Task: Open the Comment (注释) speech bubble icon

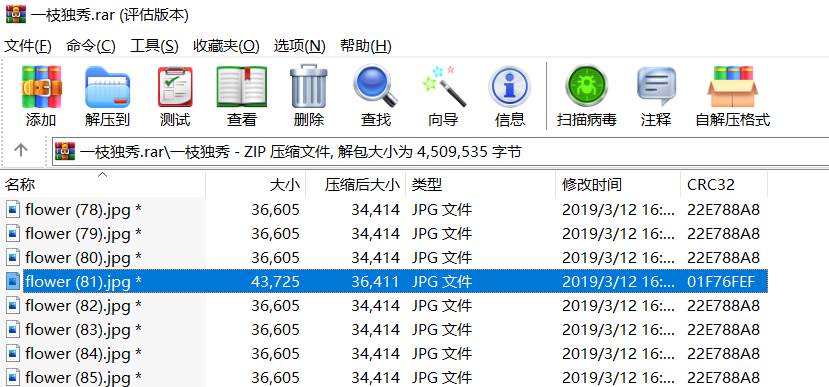Action: [656, 87]
